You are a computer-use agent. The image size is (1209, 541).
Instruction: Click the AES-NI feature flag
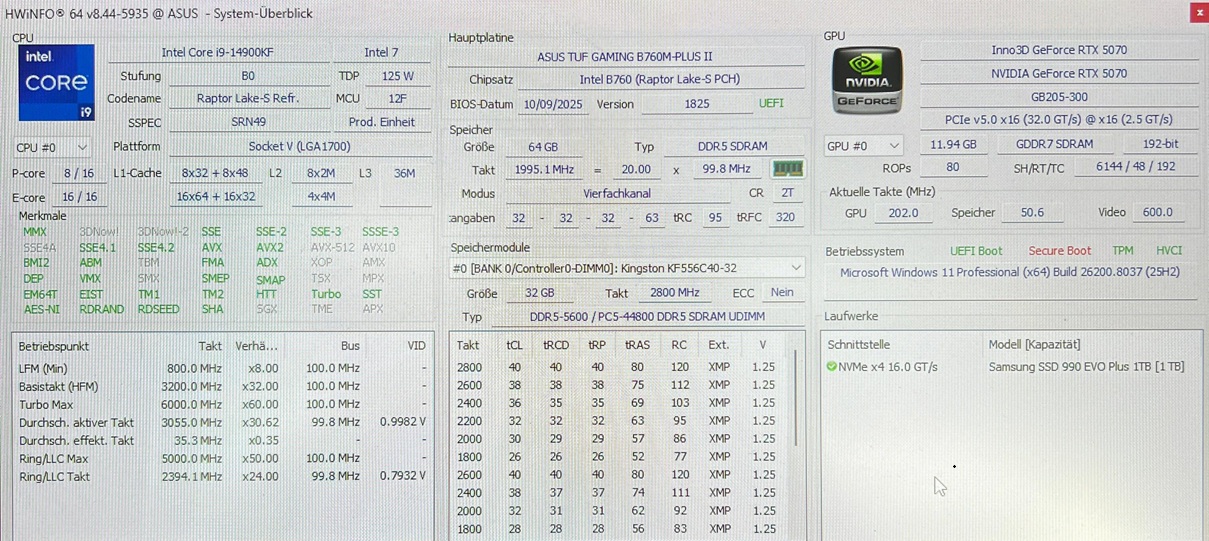click(41, 309)
